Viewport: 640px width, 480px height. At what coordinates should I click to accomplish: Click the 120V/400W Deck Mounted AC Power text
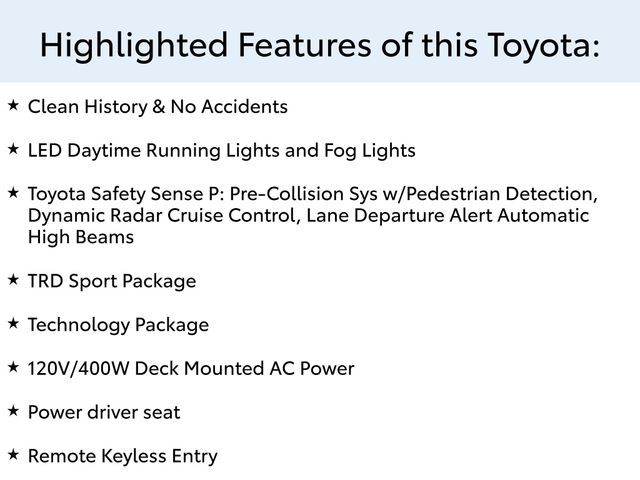point(191,369)
